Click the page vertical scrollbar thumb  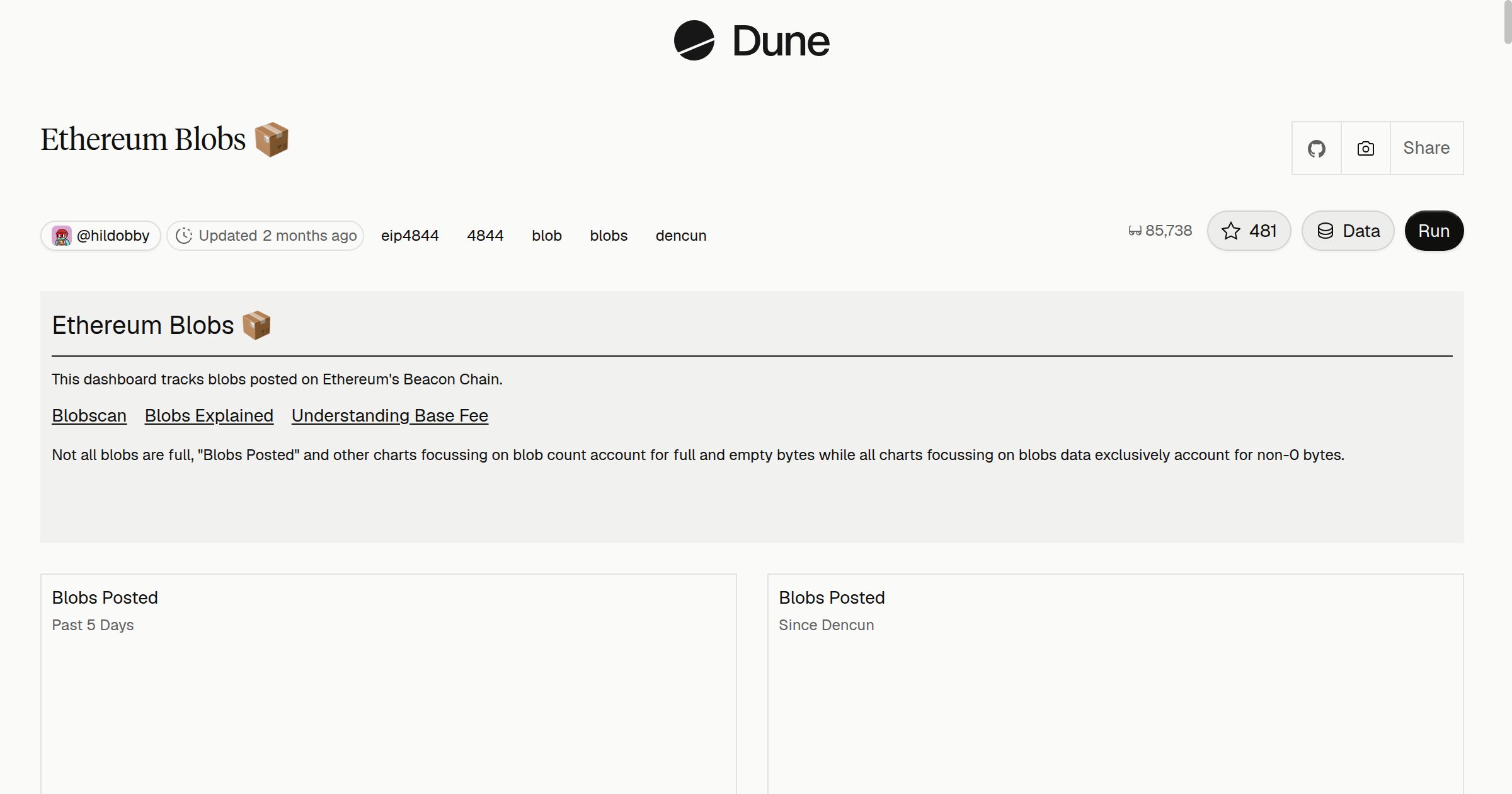click(x=1508, y=23)
